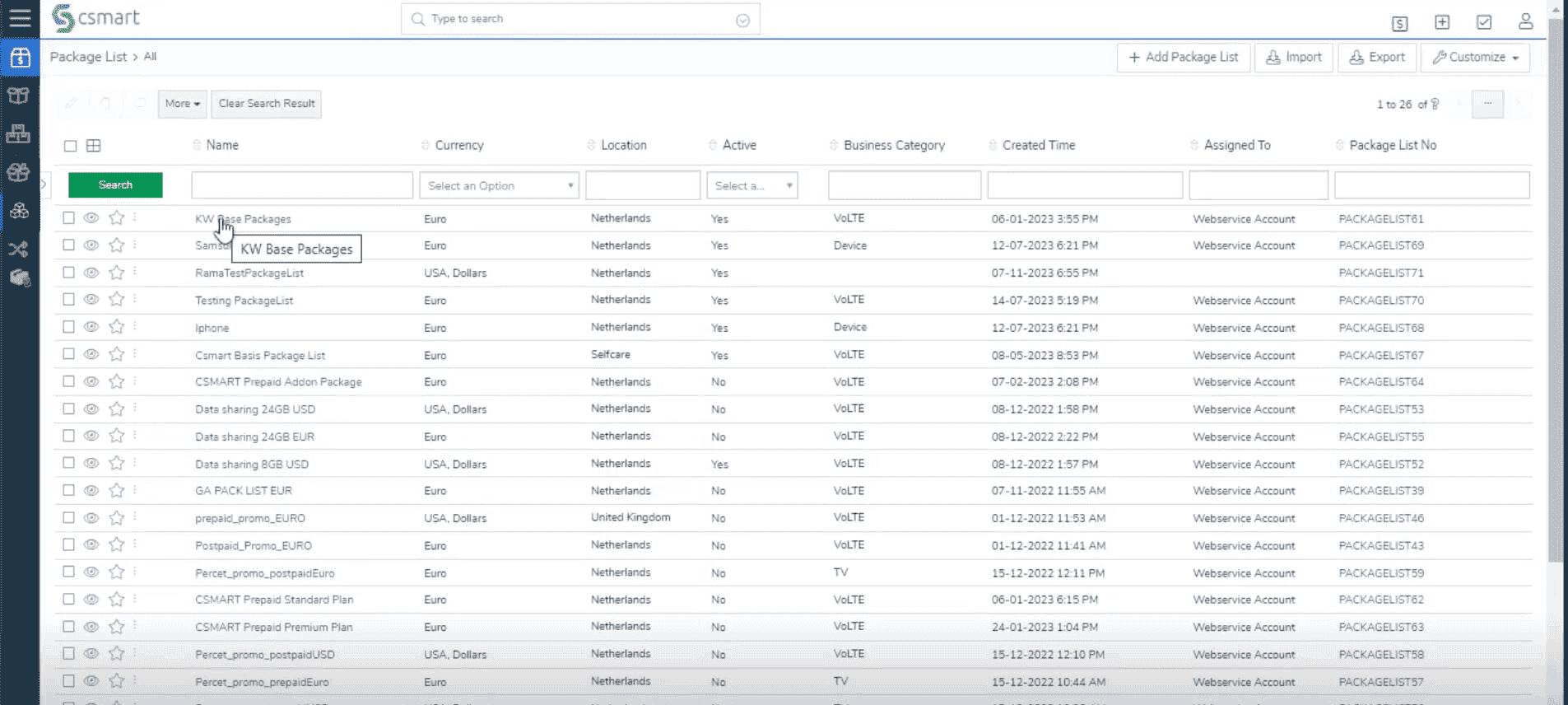Sort by the Name column header
The image size is (1568, 705).
222,145
